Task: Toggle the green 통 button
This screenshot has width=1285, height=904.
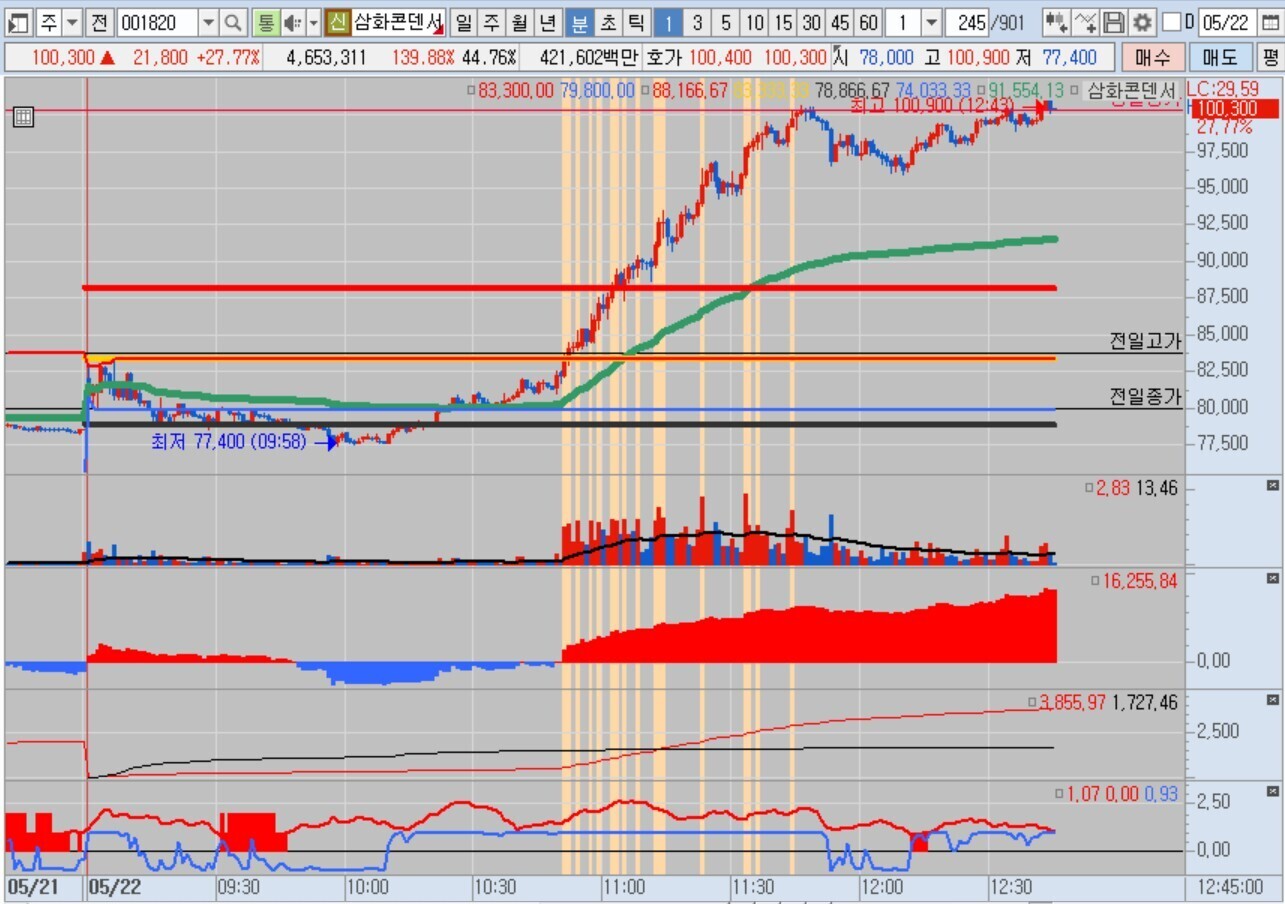Action: (265, 22)
